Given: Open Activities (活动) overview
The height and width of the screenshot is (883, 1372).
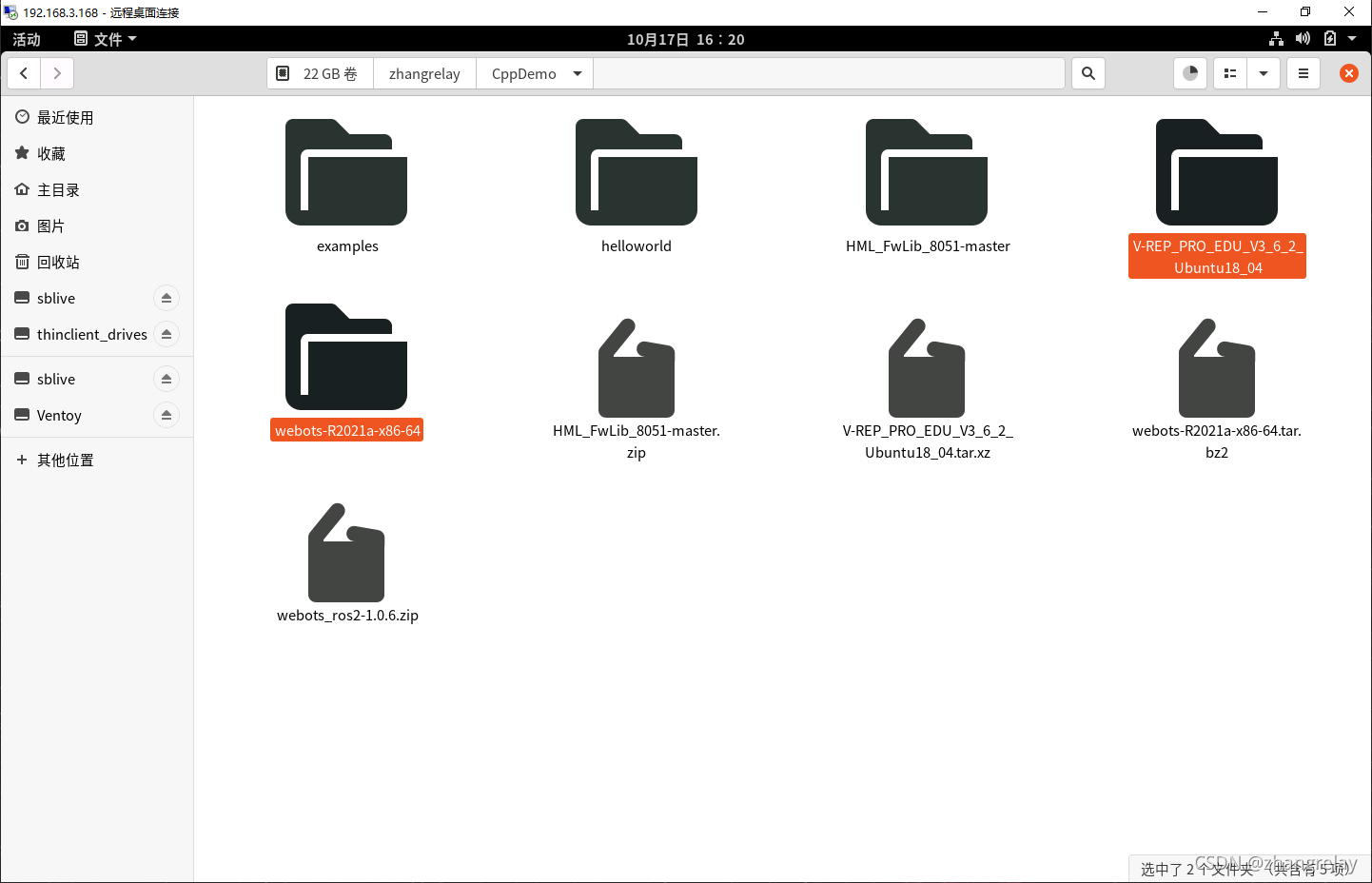Looking at the screenshot, I should [x=27, y=39].
